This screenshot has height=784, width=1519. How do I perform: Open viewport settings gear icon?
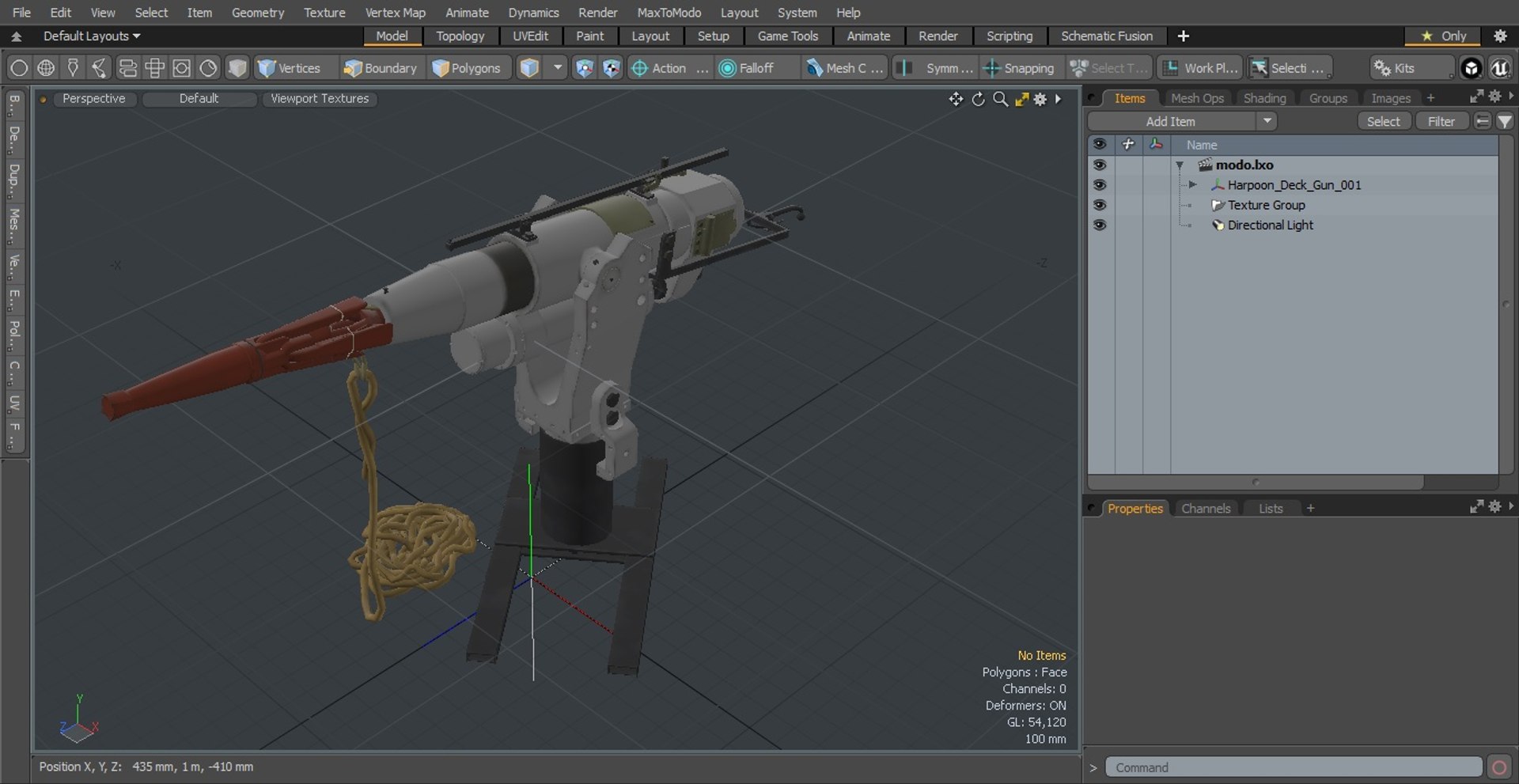[x=1040, y=99]
